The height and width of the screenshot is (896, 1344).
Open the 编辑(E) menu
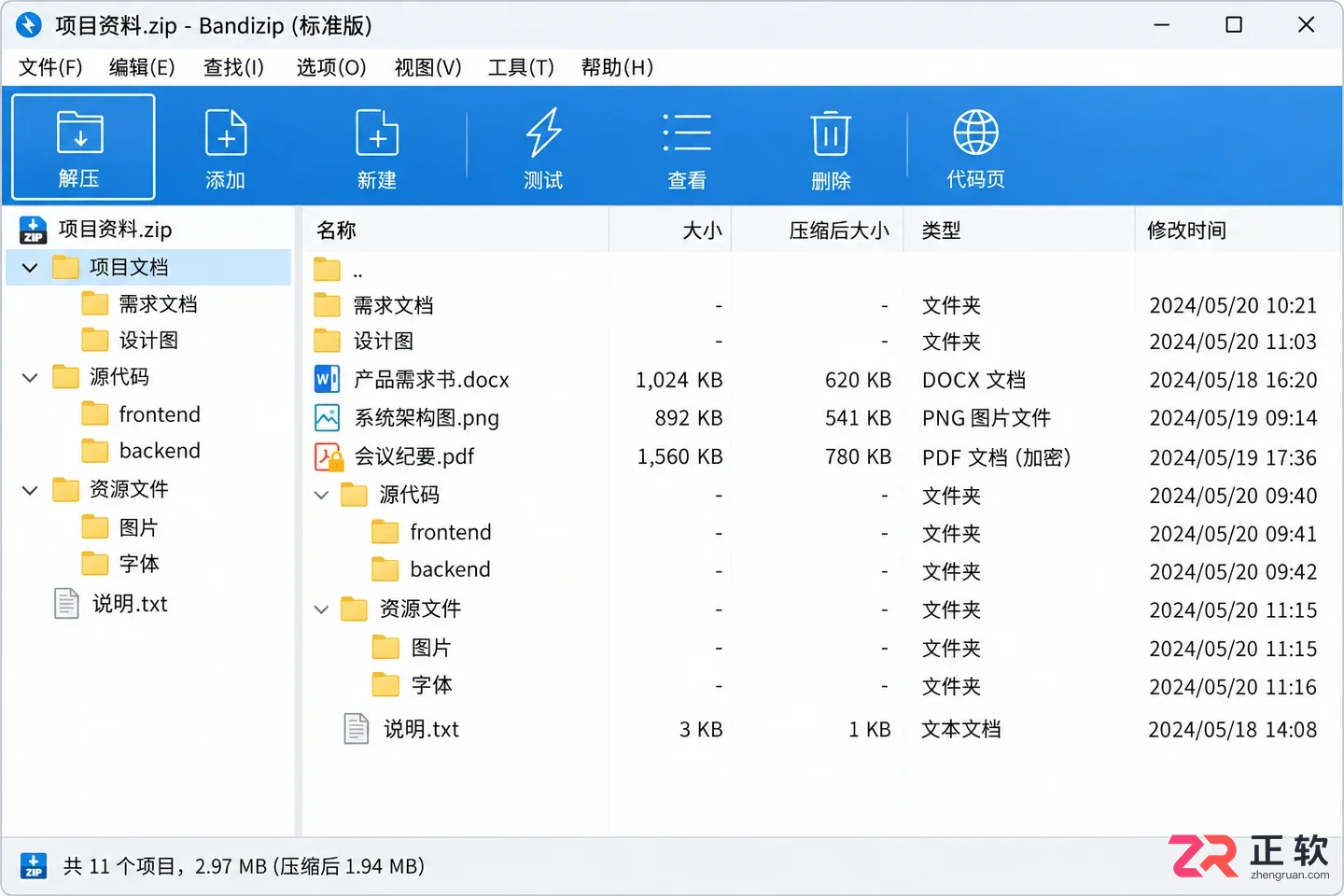coord(142,67)
